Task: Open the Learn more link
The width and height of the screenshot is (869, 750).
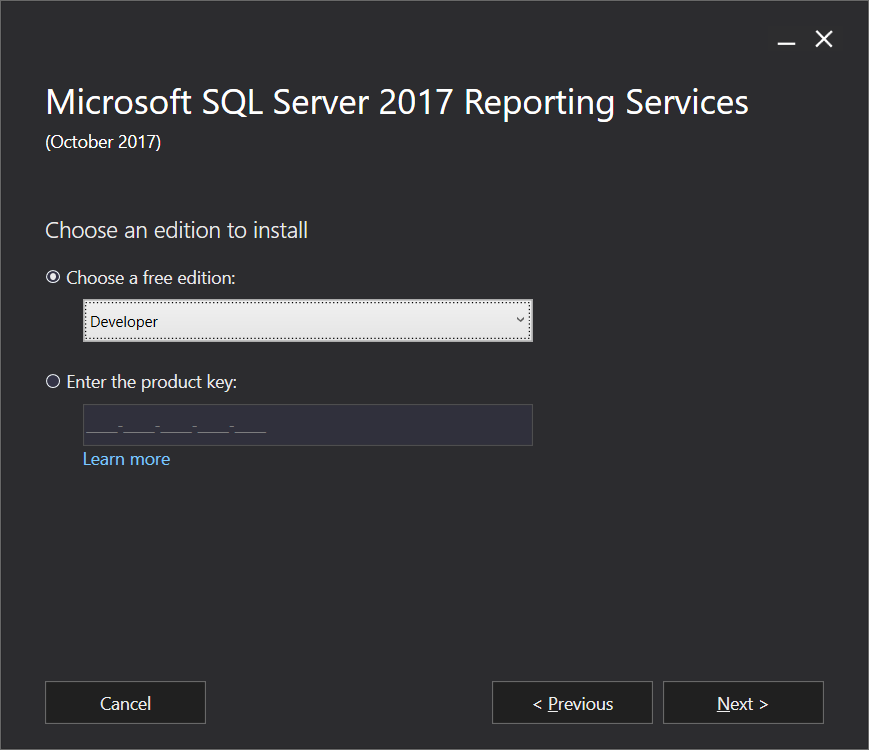Action: (126, 459)
